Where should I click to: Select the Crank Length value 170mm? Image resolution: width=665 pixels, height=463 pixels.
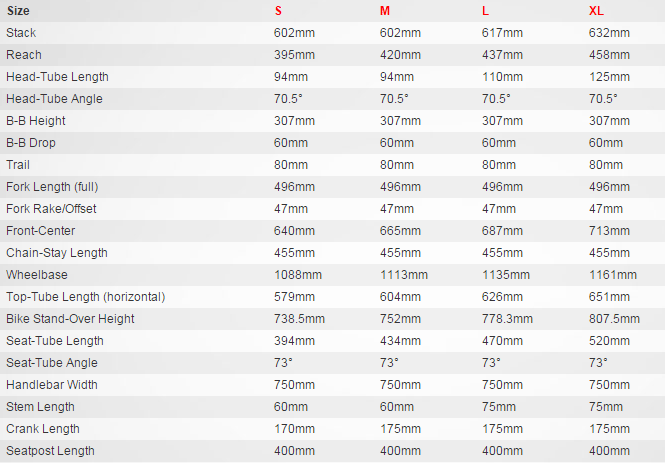[294, 429]
